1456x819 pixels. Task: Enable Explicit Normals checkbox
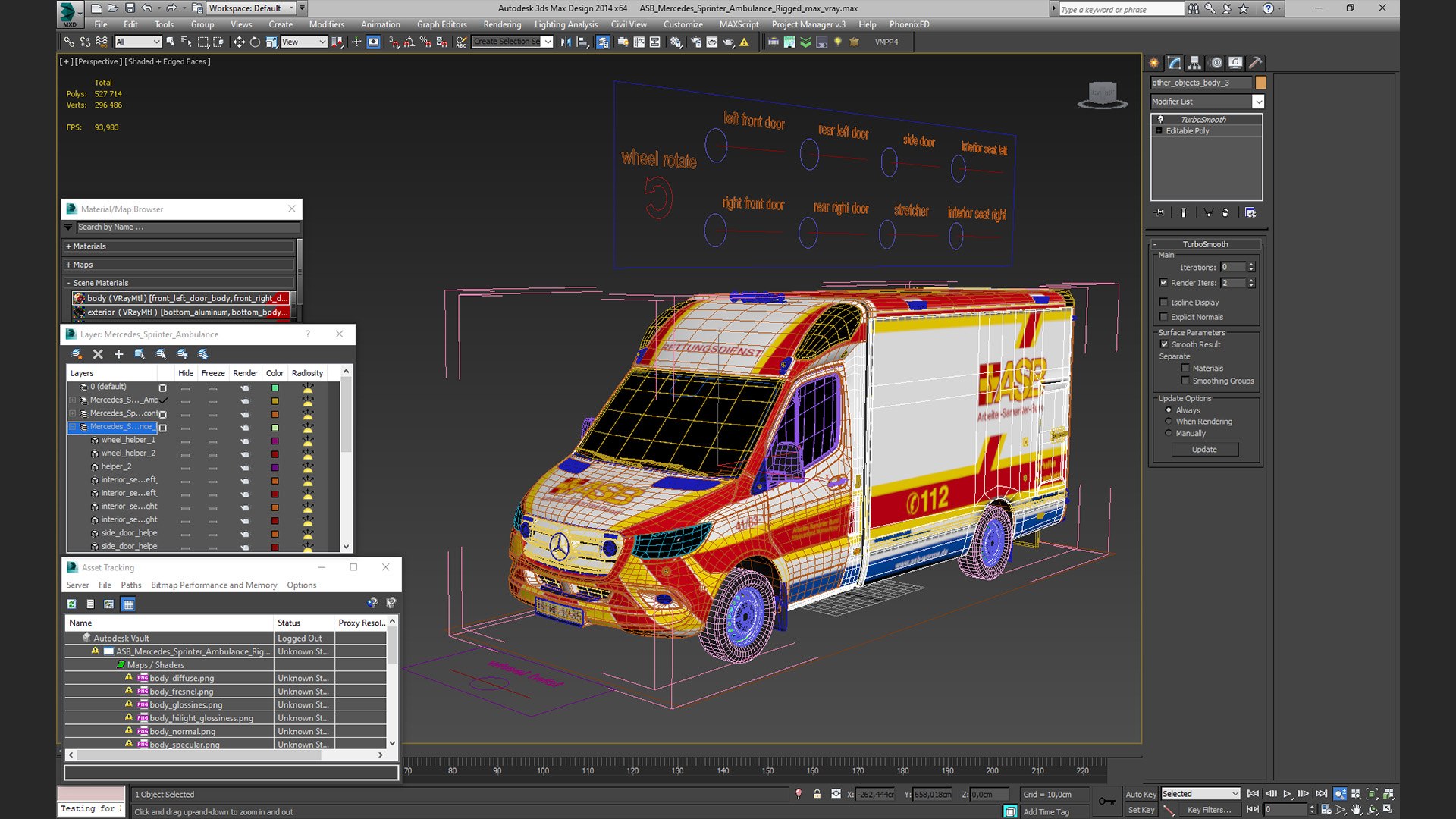pos(1164,317)
